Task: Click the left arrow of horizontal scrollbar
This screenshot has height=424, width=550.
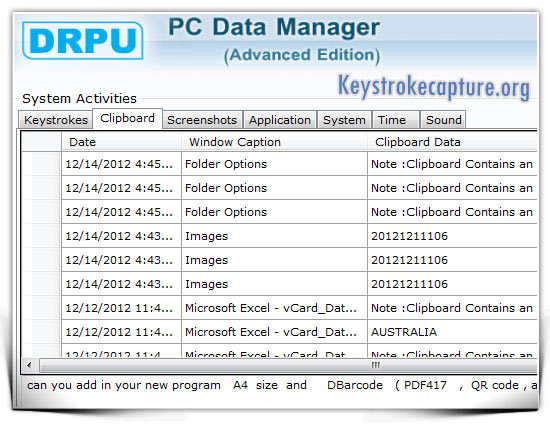Action: (29, 365)
